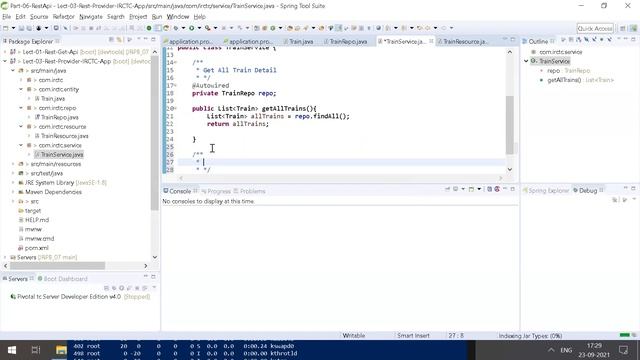Open the File menu

coord(7,17)
